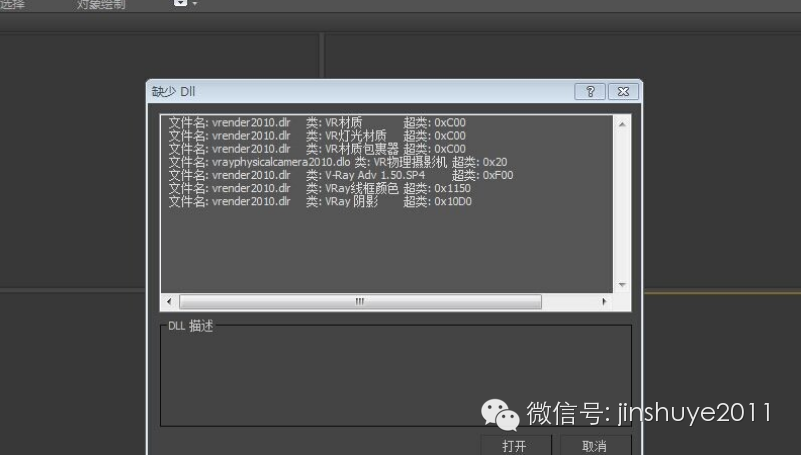Click the horizontal scroll right arrow
The width and height of the screenshot is (801, 455).
click(604, 301)
